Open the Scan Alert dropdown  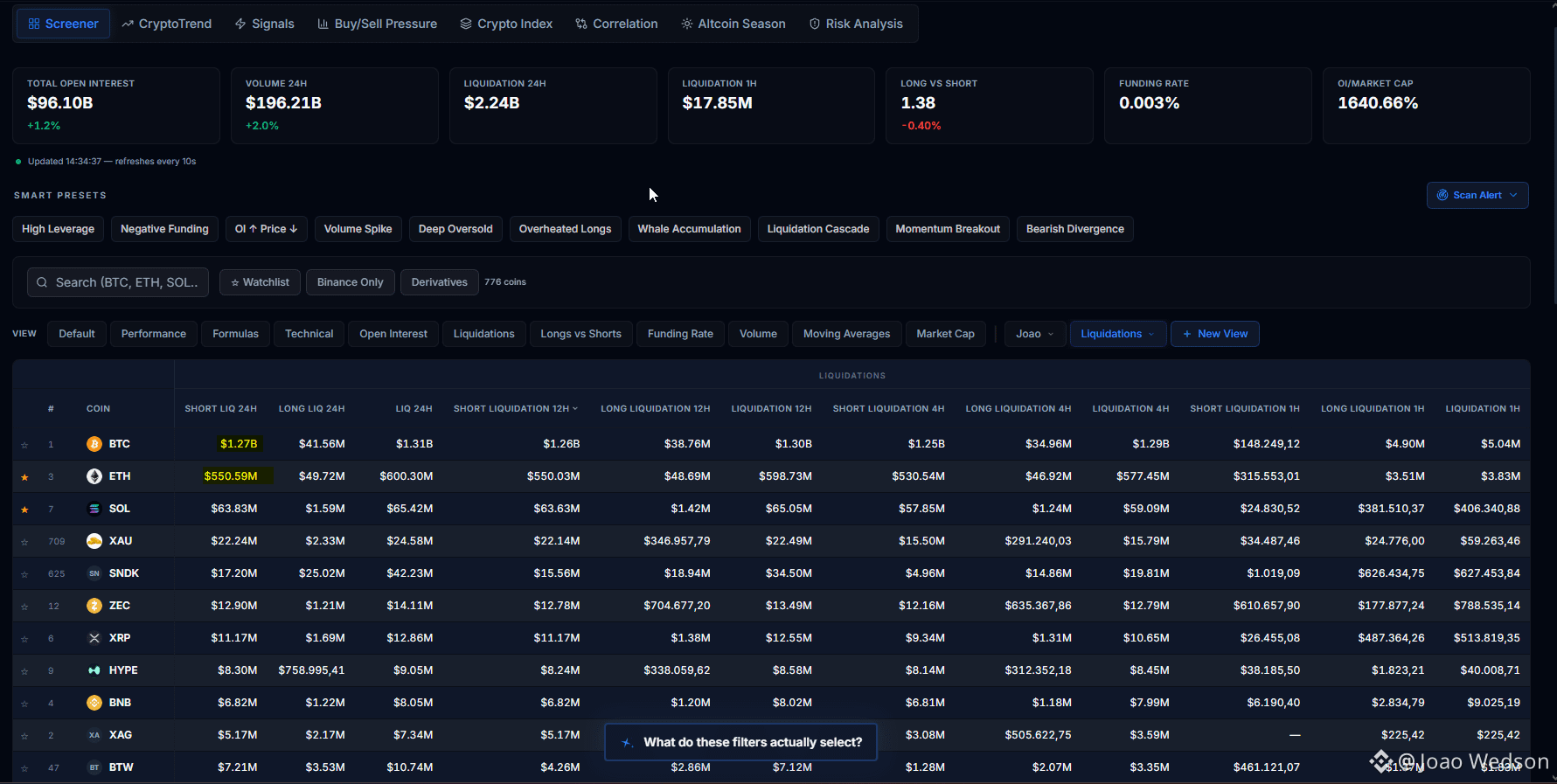pyautogui.click(x=1477, y=195)
